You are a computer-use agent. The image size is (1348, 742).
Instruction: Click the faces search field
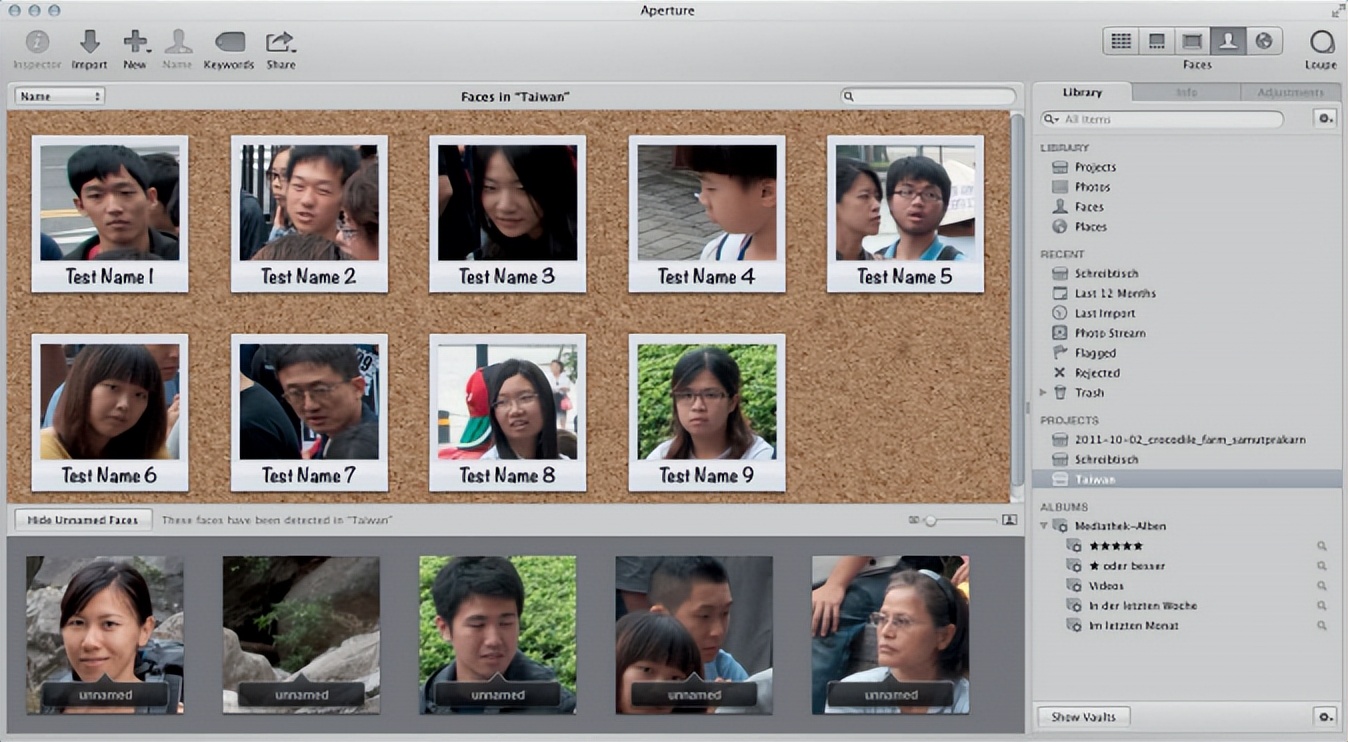click(928, 97)
